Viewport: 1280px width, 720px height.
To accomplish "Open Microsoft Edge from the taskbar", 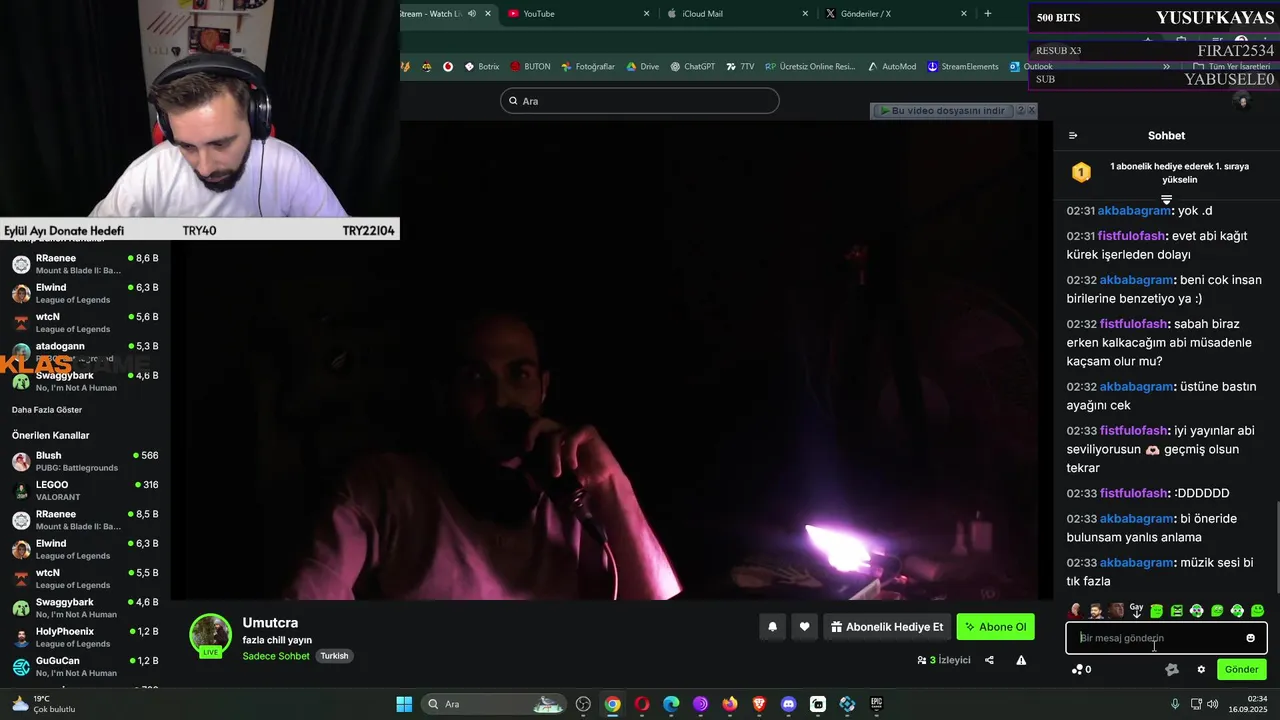I will [x=671, y=704].
